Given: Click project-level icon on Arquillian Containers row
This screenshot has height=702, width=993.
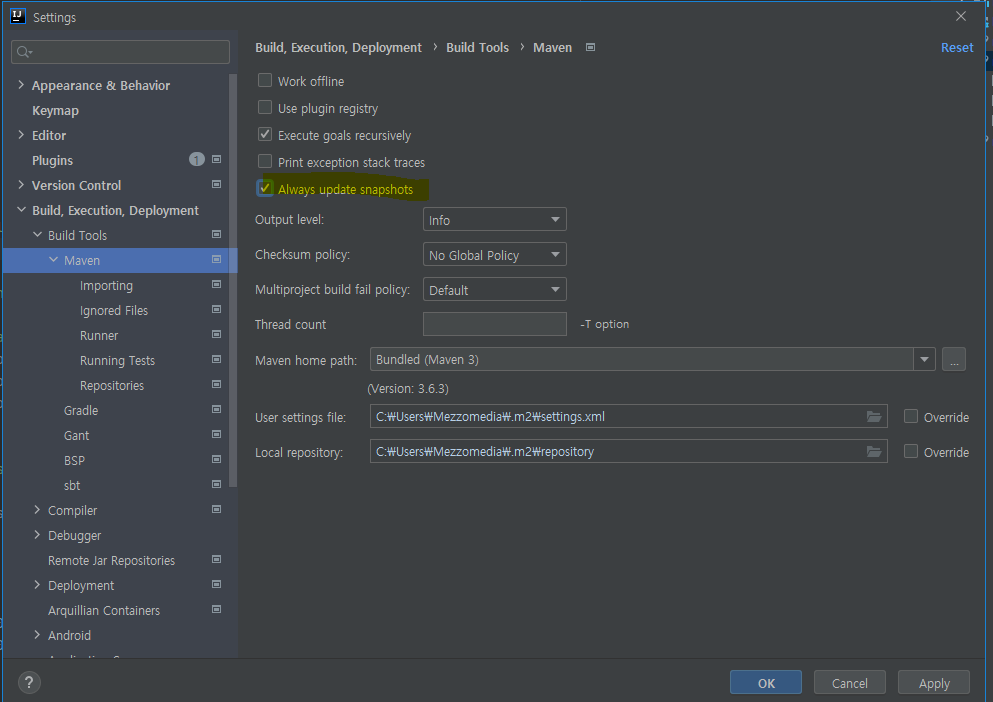Looking at the screenshot, I should [217, 609].
